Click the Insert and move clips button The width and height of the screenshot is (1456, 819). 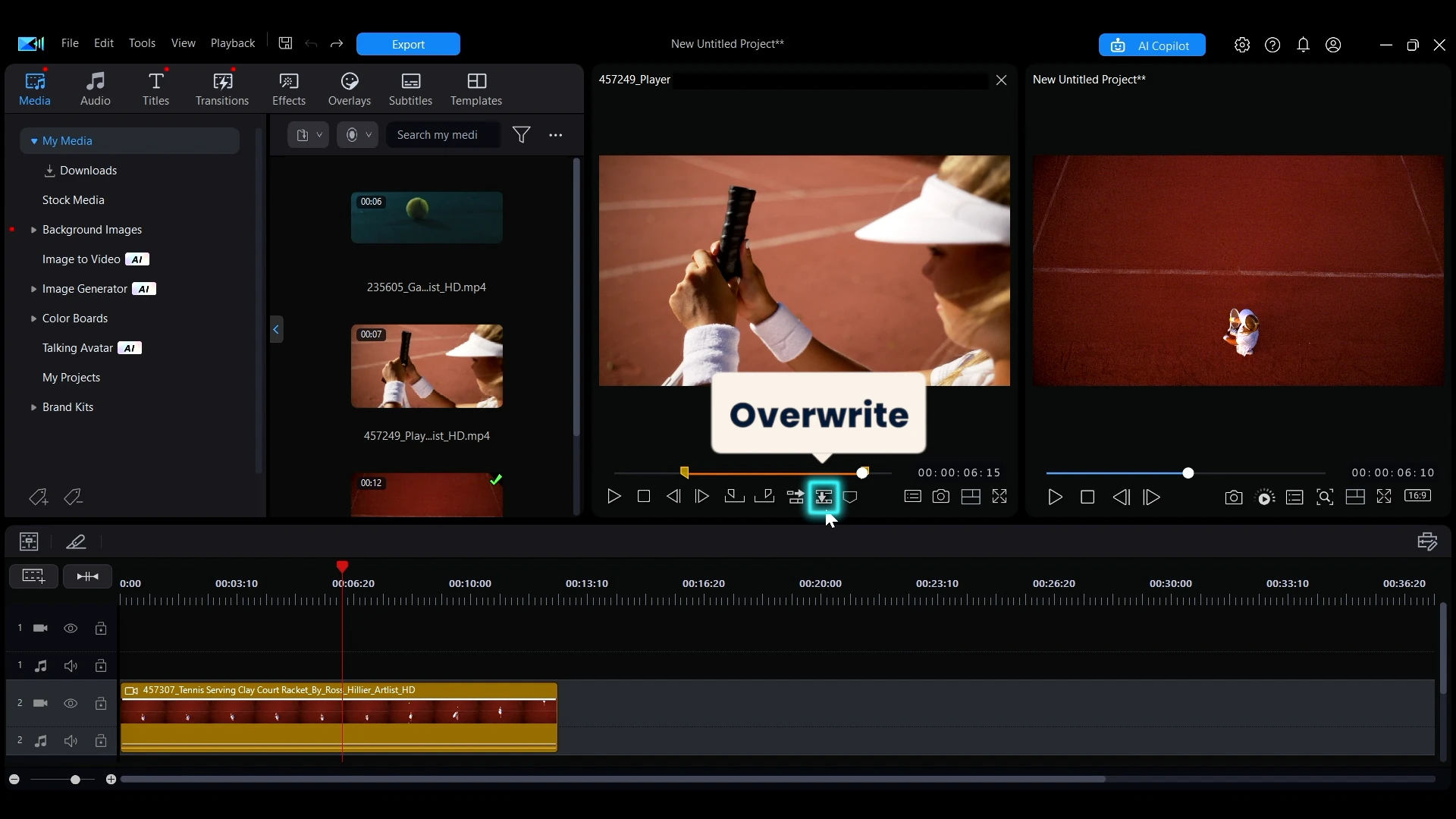click(795, 497)
